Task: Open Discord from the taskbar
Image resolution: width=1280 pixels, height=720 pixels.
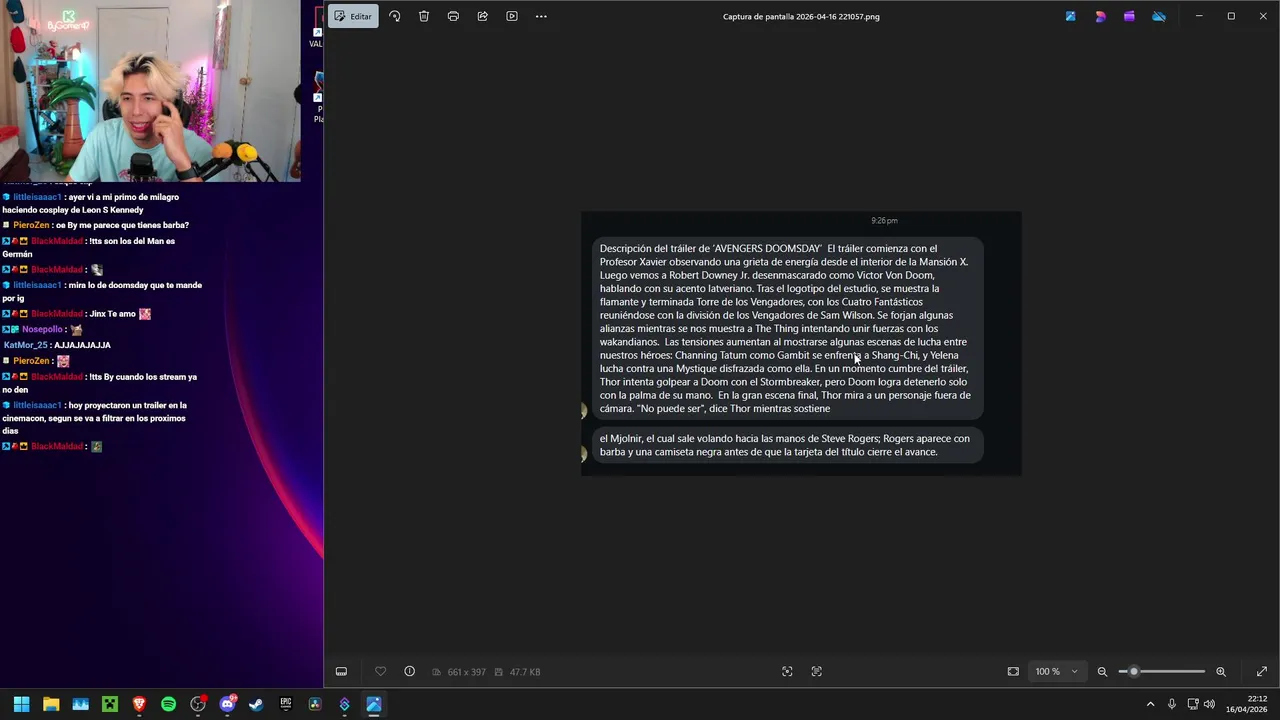Action: (227, 704)
